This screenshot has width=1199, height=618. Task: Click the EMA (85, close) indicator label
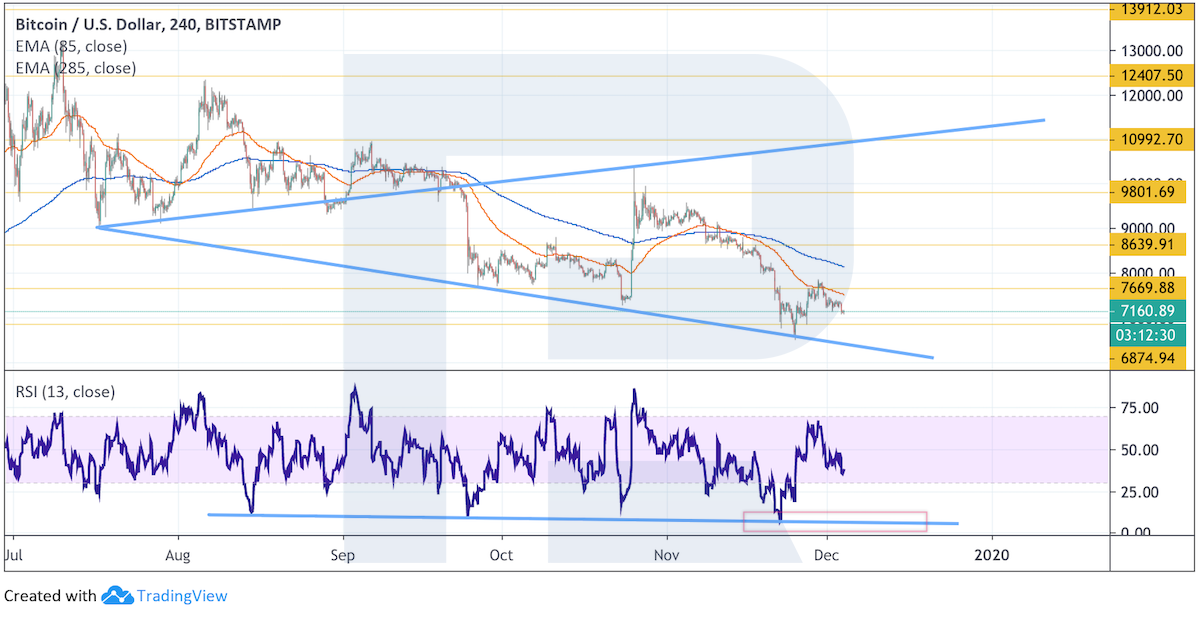pyautogui.click(x=71, y=46)
